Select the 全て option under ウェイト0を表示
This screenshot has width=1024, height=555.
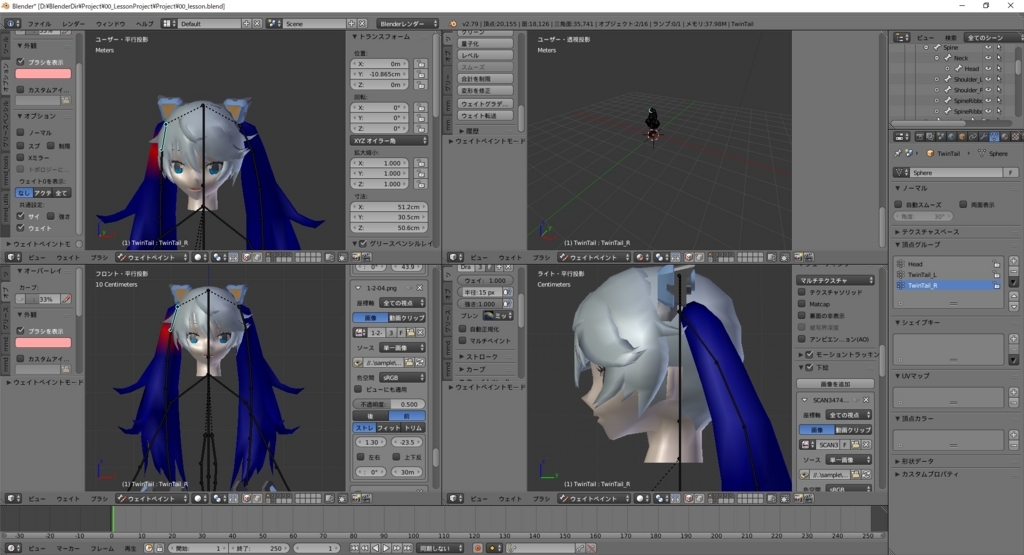pyautogui.click(x=61, y=193)
